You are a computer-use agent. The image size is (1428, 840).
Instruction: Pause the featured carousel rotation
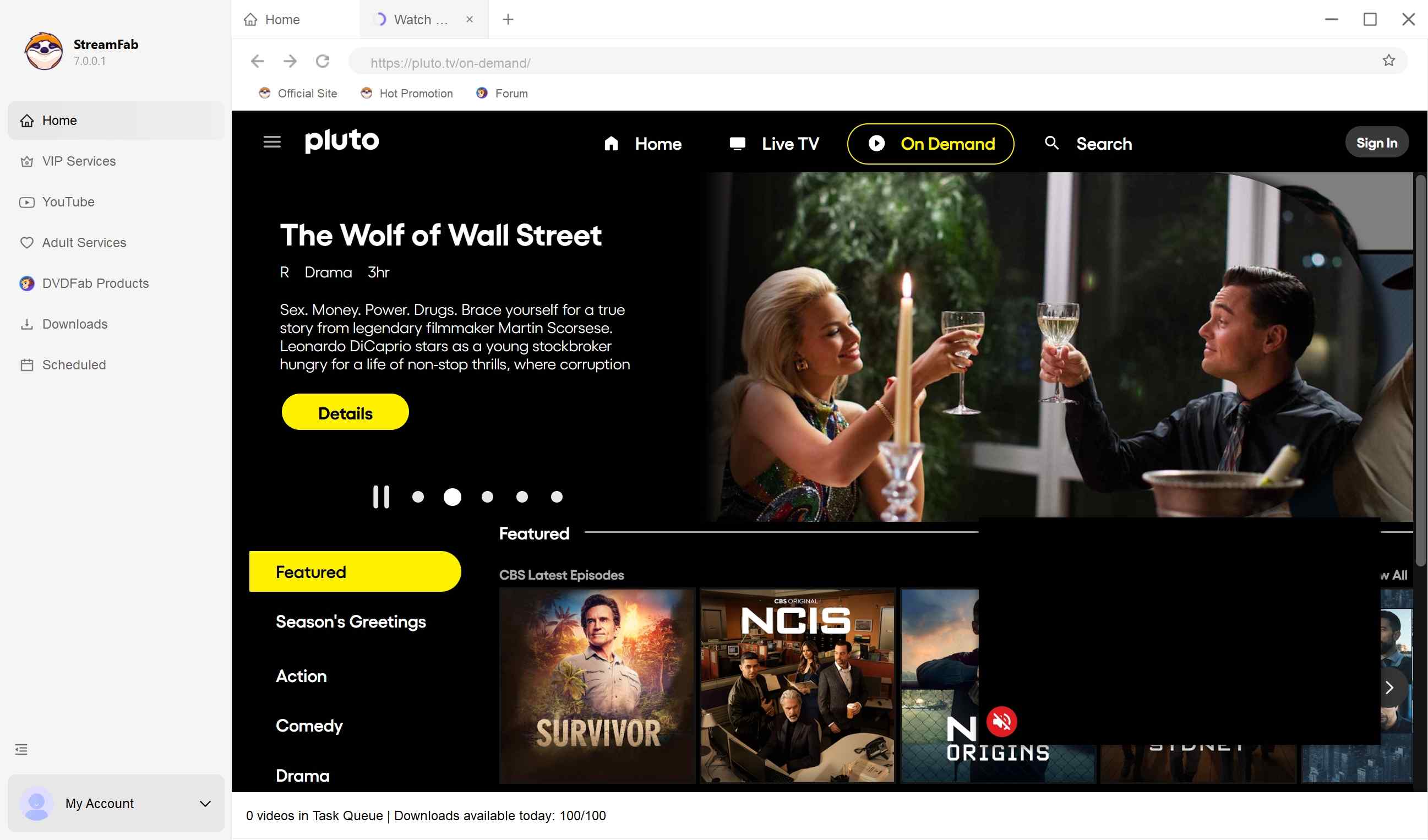point(381,497)
